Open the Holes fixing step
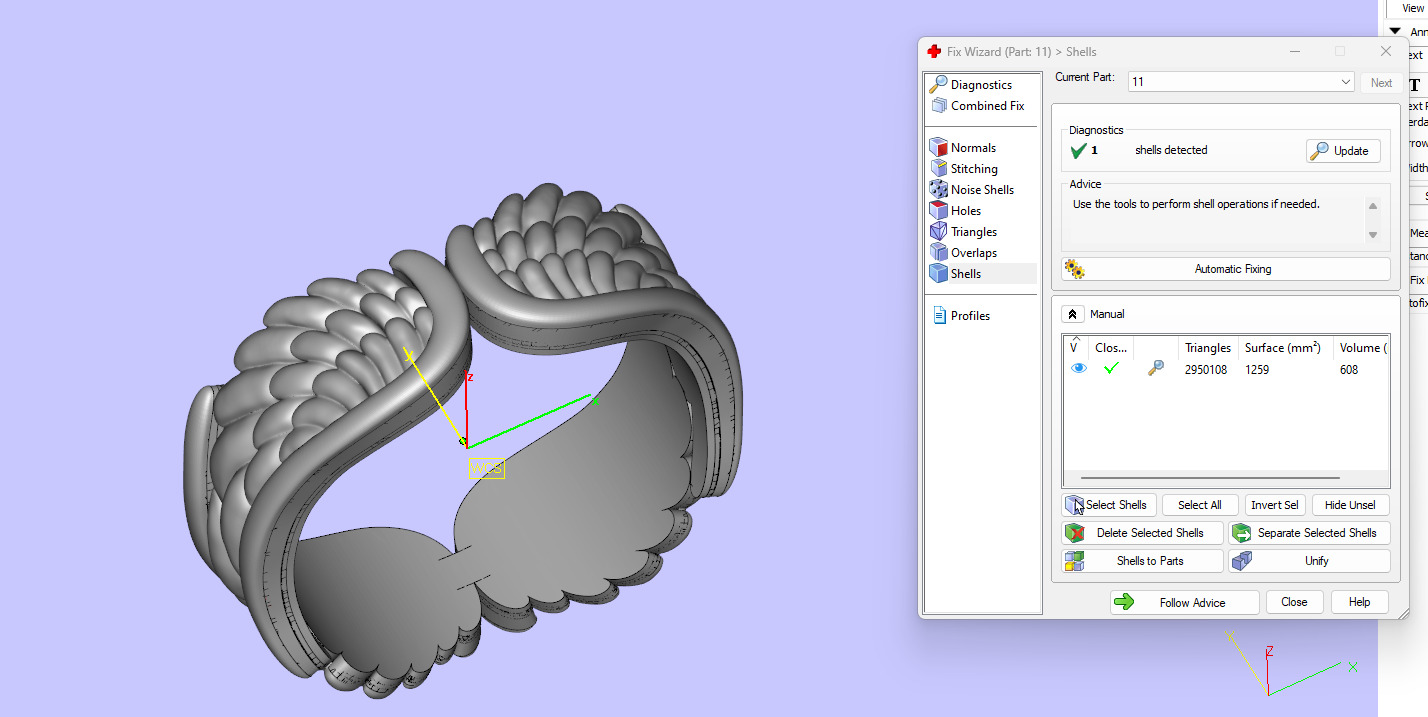 click(x=955, y=211)
